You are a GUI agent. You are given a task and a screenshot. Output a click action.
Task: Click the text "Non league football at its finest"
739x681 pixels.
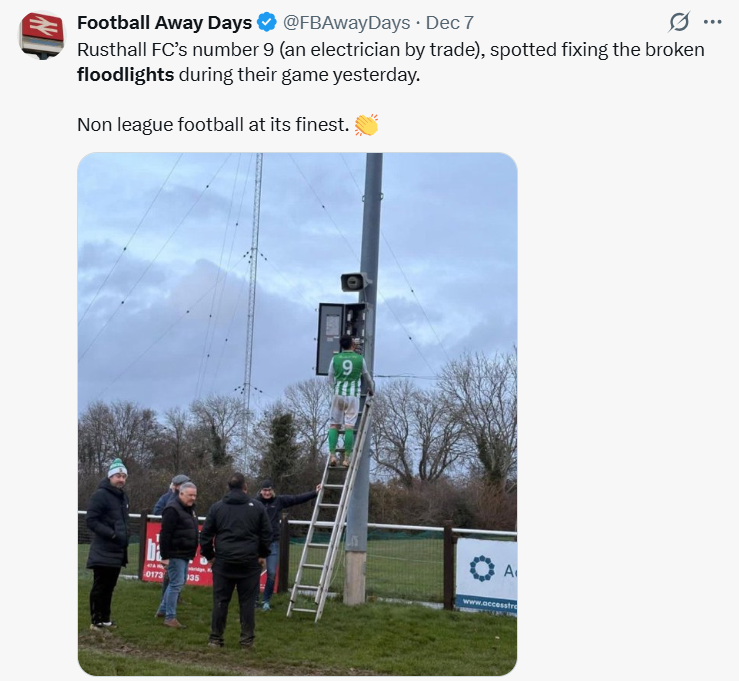[212, 125]
